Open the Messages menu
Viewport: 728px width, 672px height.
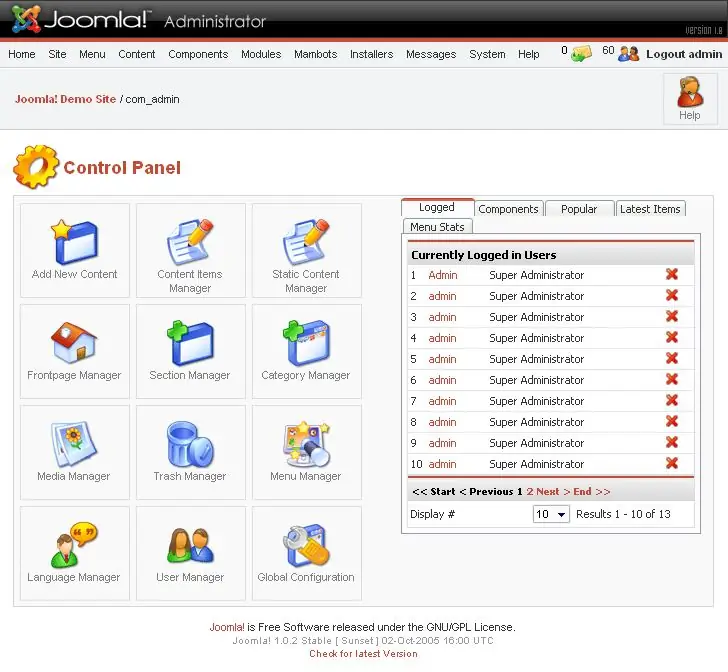(431, 54)
